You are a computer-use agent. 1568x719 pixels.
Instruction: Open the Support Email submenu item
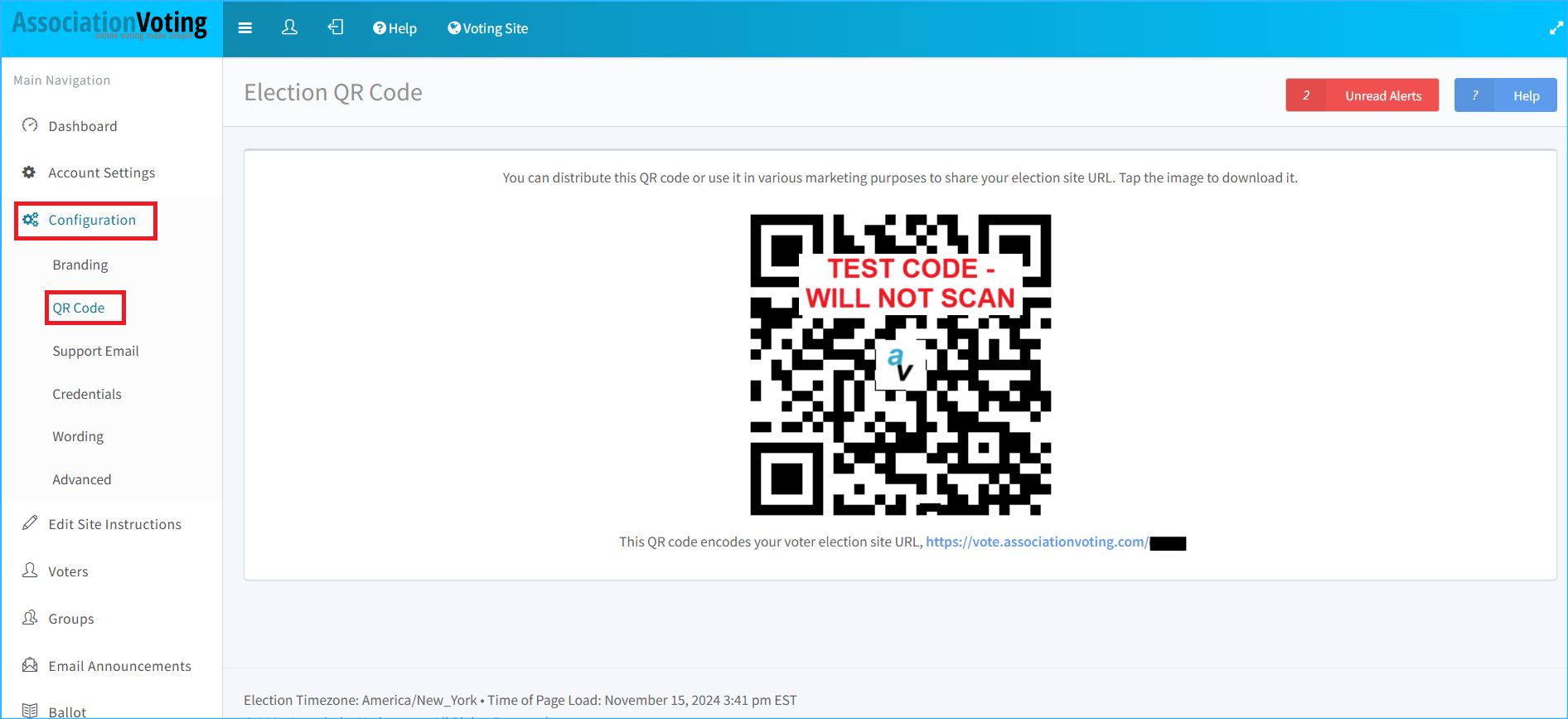point(96,351)
